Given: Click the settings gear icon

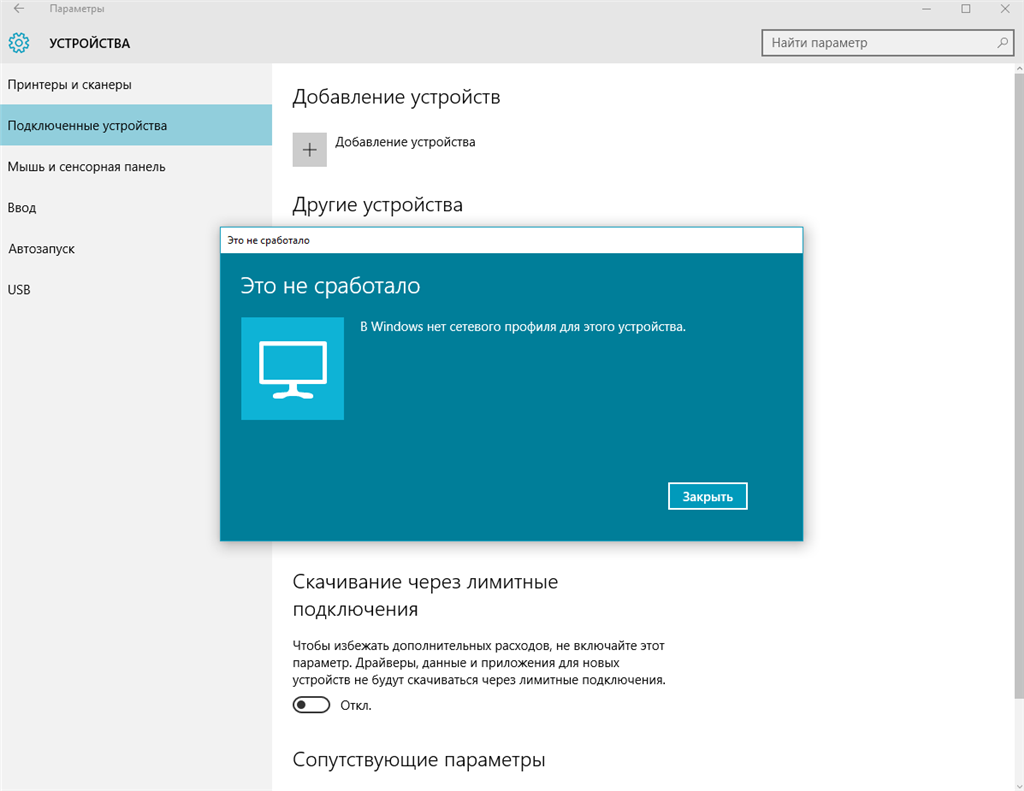Looking at the screenshot, I should pyautogui.click(x=19, y=43).
